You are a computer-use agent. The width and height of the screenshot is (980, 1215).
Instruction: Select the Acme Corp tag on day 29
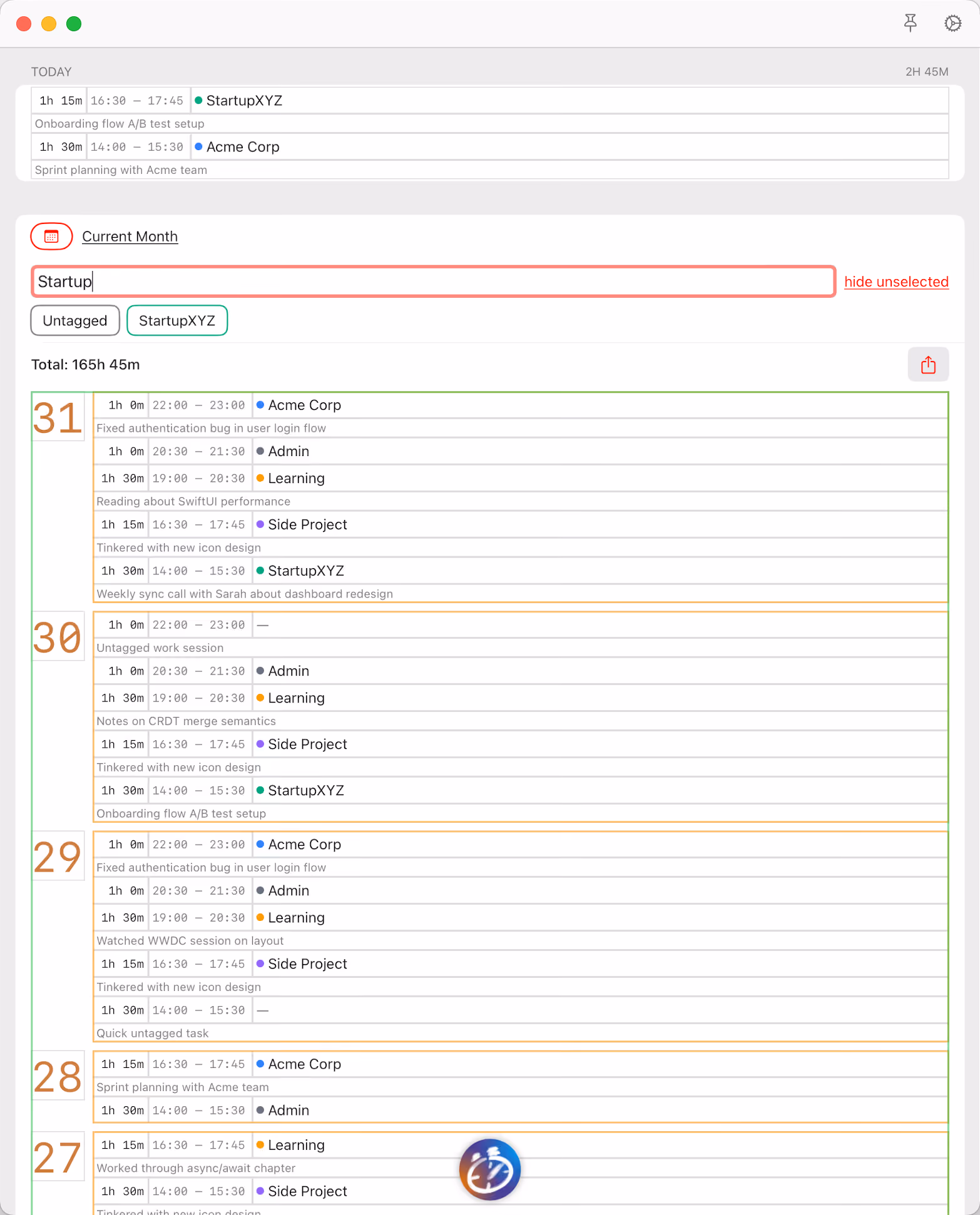coord(305,845)
